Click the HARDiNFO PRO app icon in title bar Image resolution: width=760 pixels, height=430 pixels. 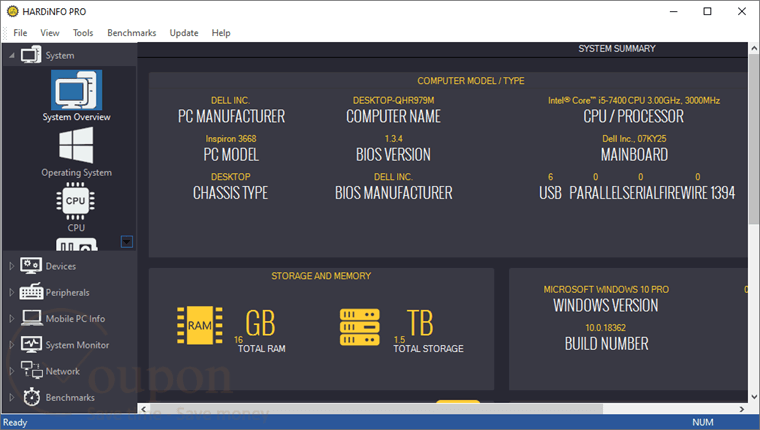[13, 11]
